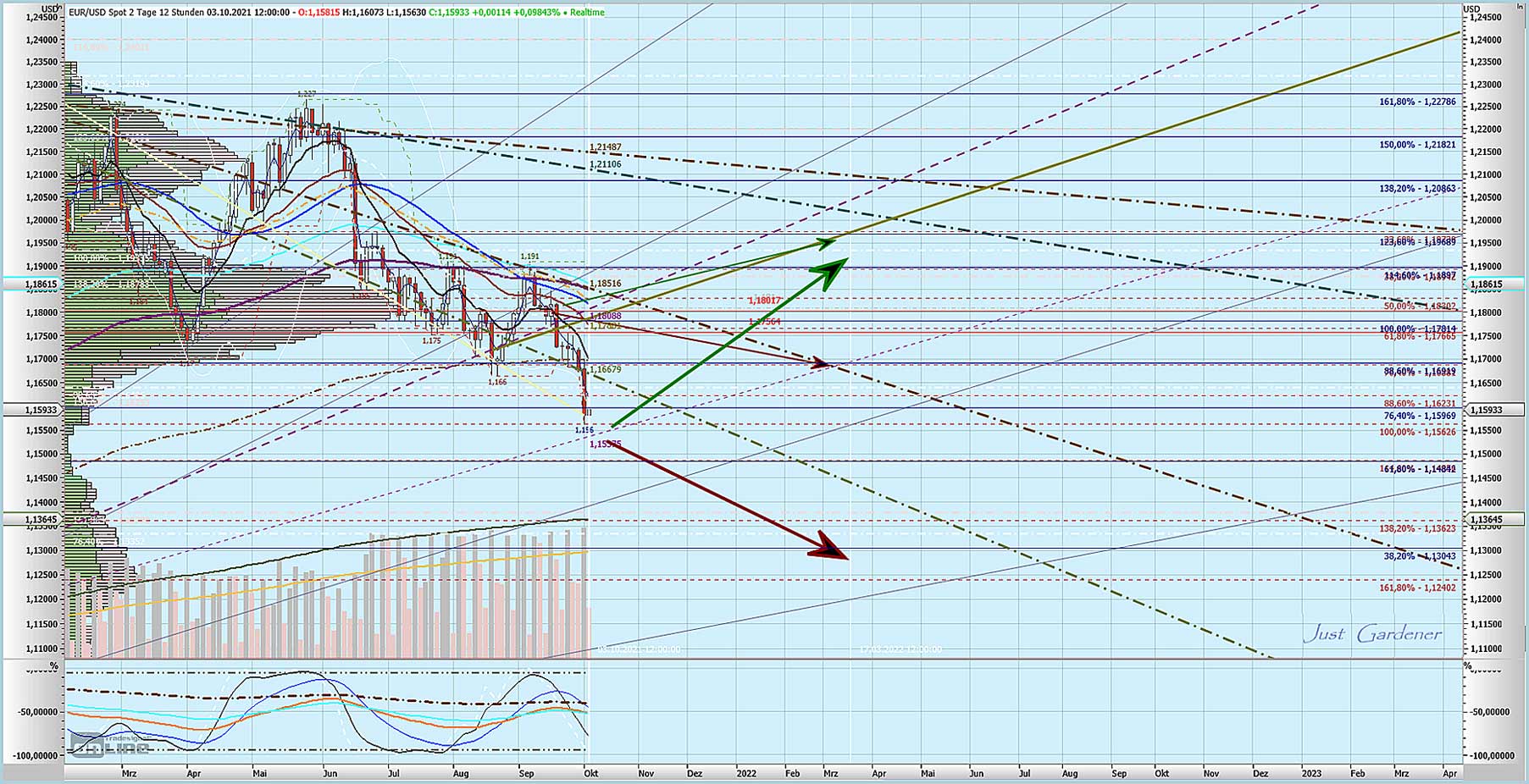Click Fibonacci label '88,60% - 1,16231'

coord(1420,405)
